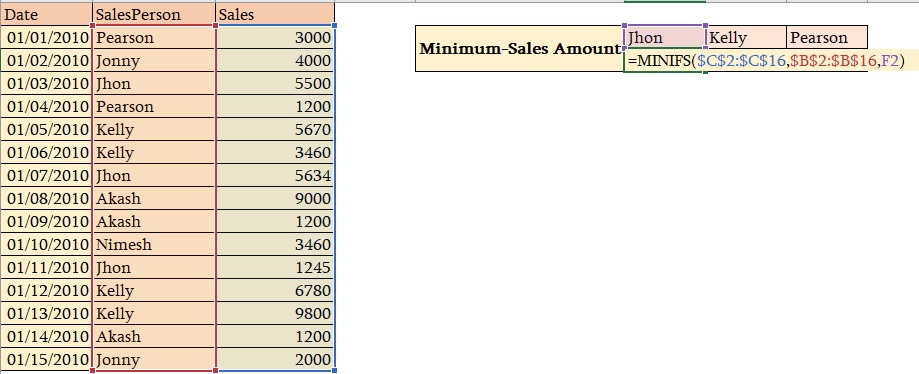Select the sales value 6780 cell
This screenshot has height=374, width=919.
point(275,291)
